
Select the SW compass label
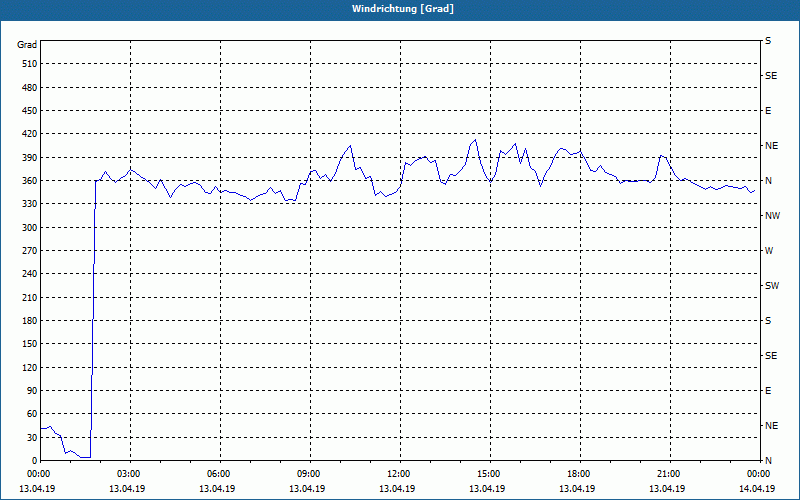point(772,286)
